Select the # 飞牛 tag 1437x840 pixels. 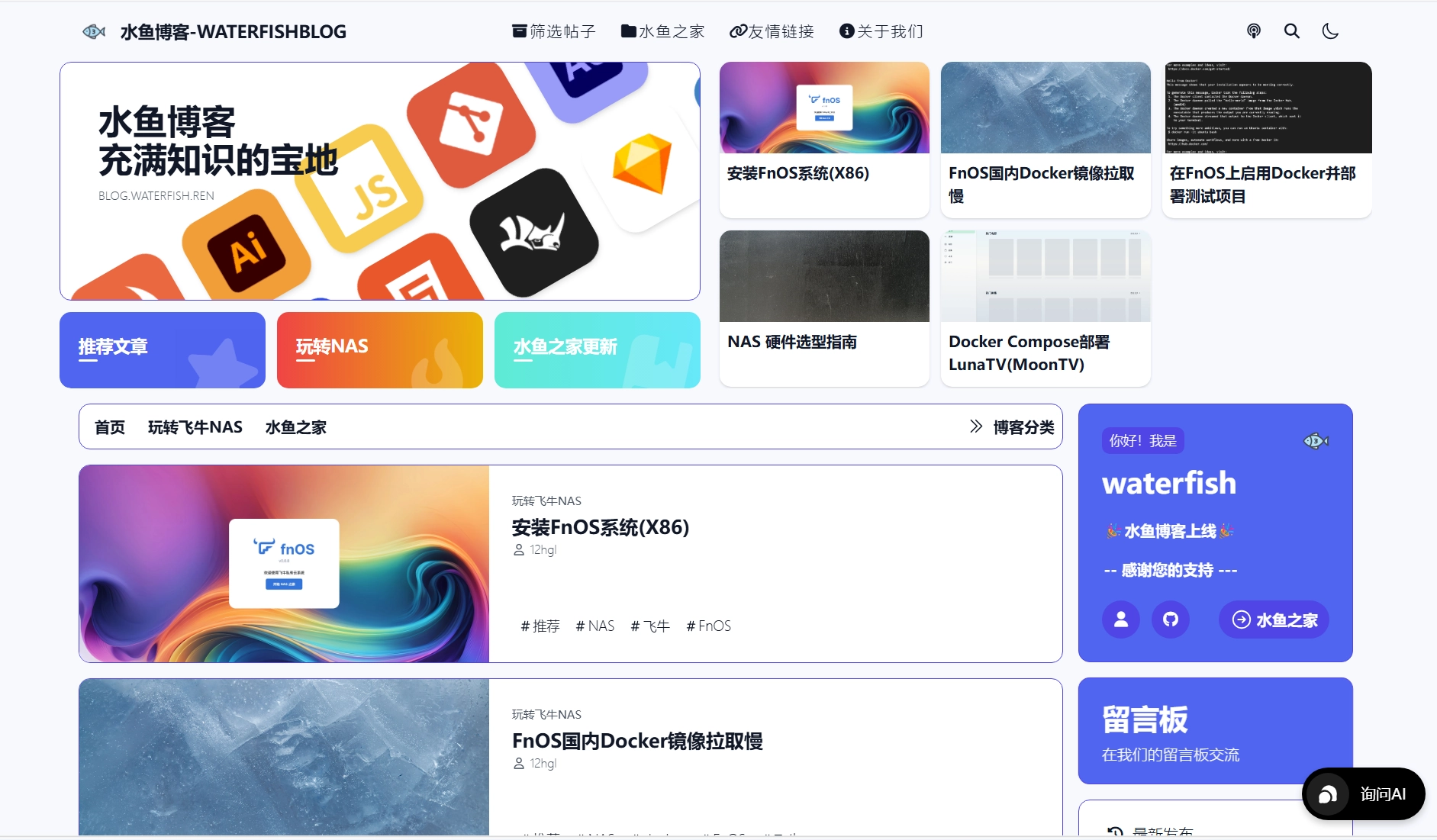click(650, 626)
